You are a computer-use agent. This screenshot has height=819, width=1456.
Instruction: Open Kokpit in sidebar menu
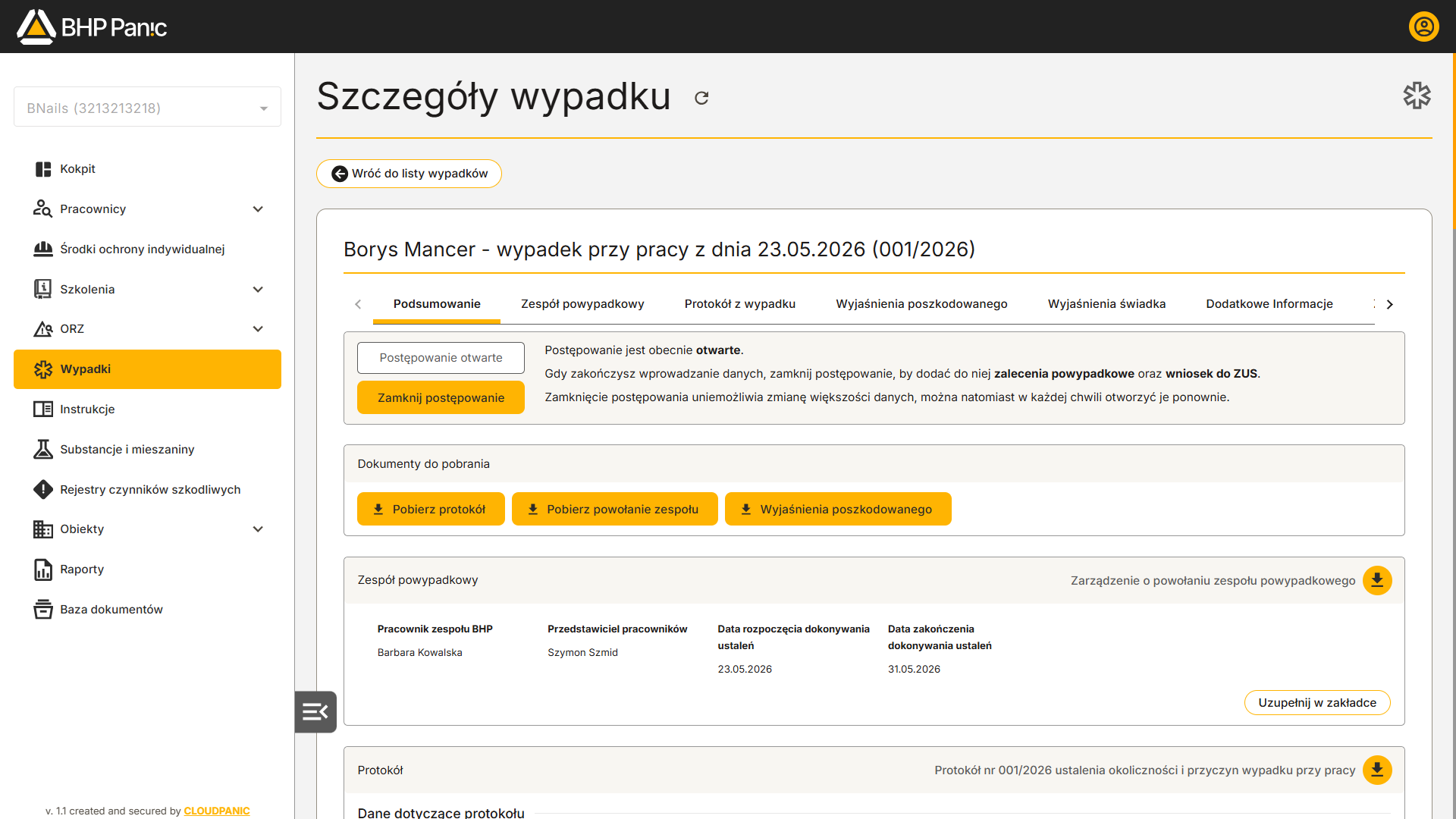[147, 169]
